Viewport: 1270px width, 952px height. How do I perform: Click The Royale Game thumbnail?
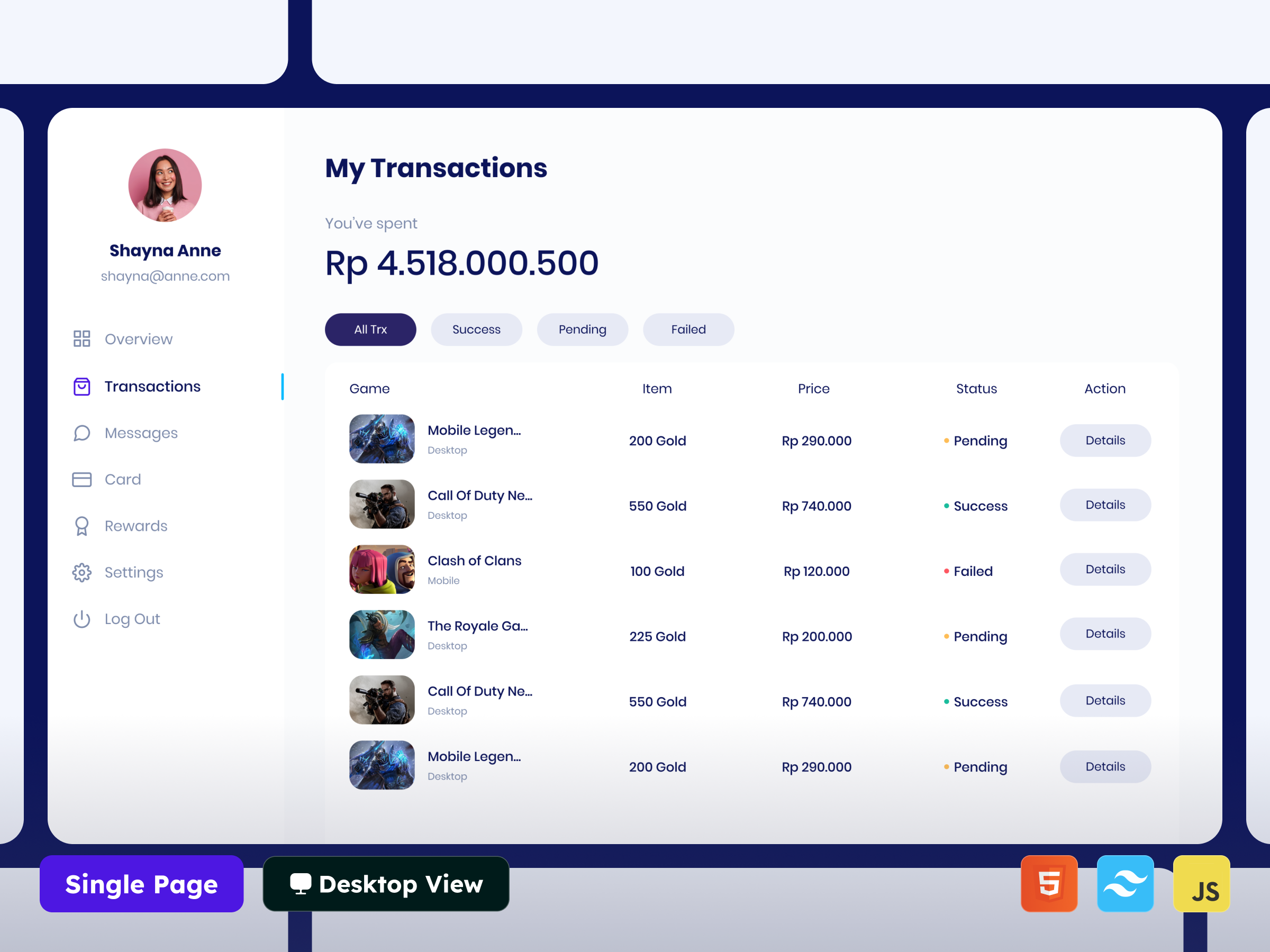click(382, 635)
